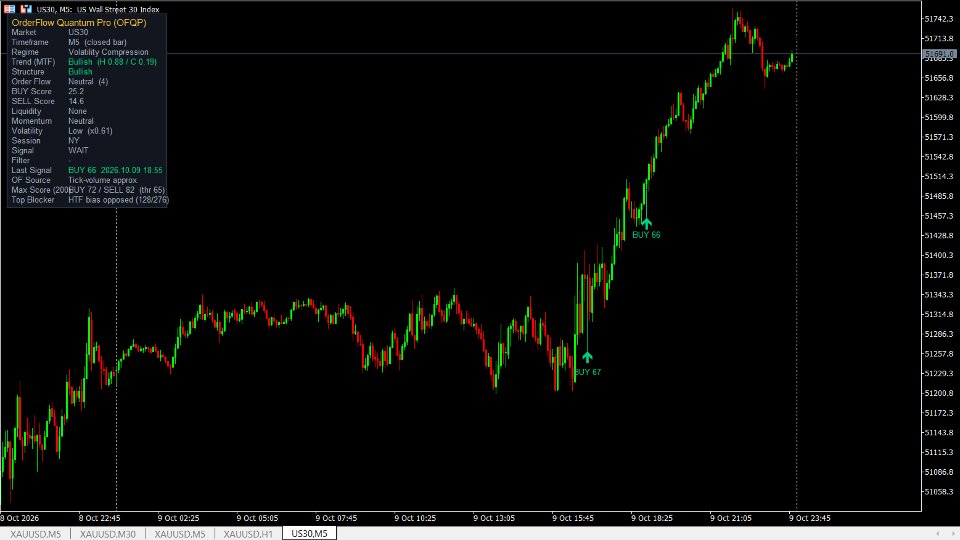Click the chart title US Wall Street 30 Index
The width and height of the screenshot is (960, 540).
[x=118, y=9]
